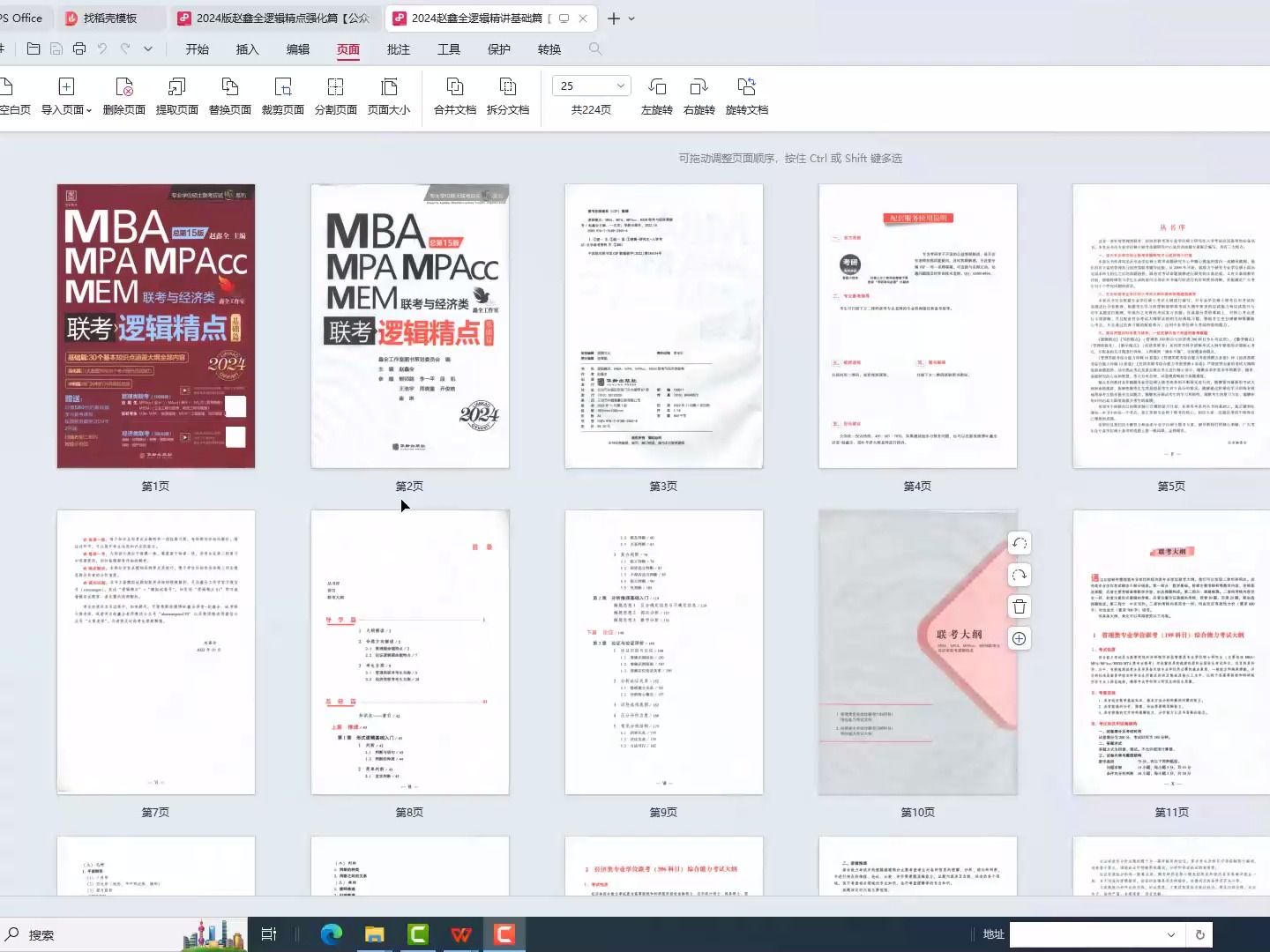Image resolution: width=1270 pixels, height=952 pixels.
Task: Click the taskbar address input field
Action: click(1085, 934)
